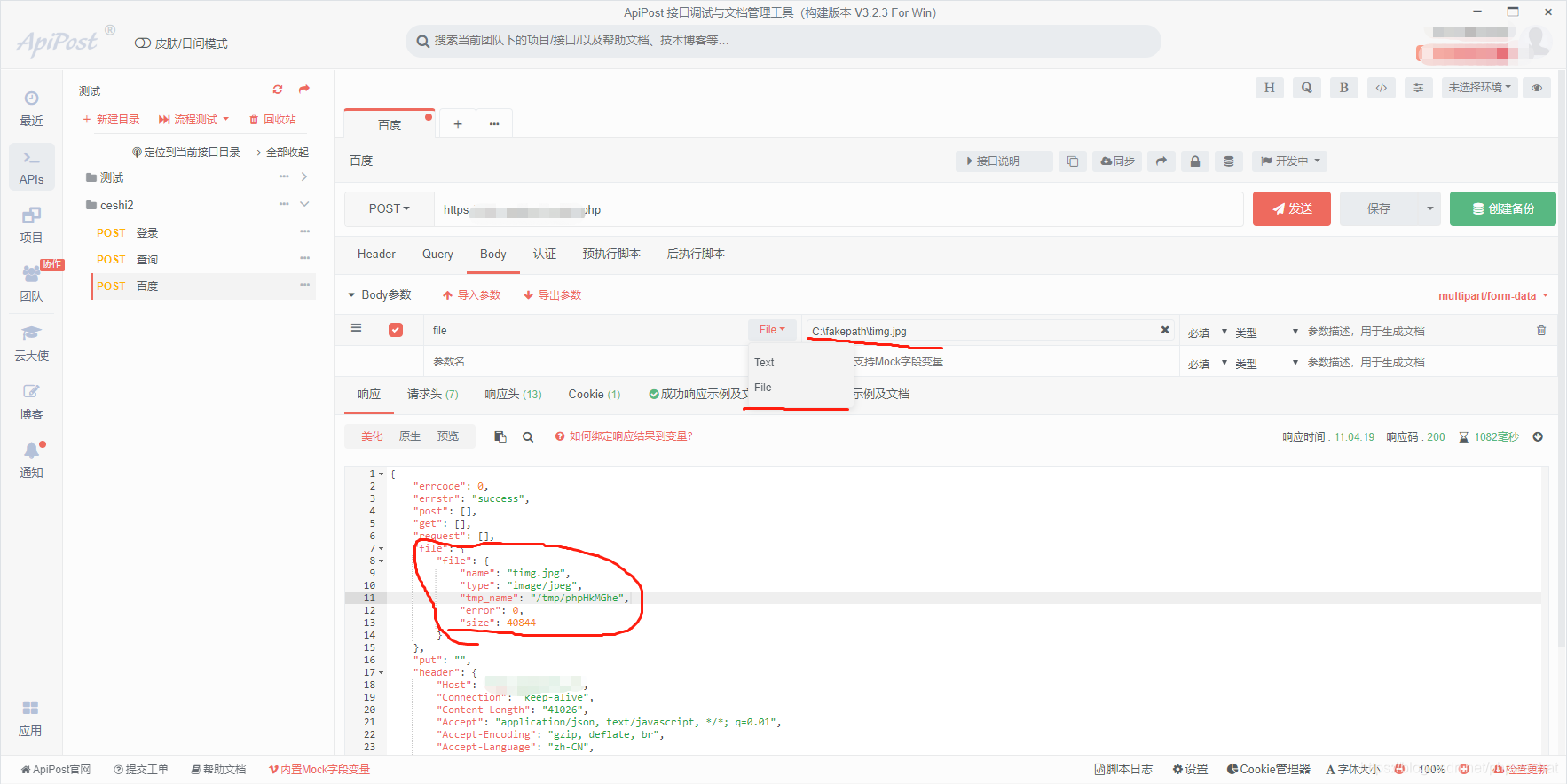Image resolution: width=1567 pixels, height=784 pixels.
Task: Expand the 测试 folder chevron
Action: (304, 177)
